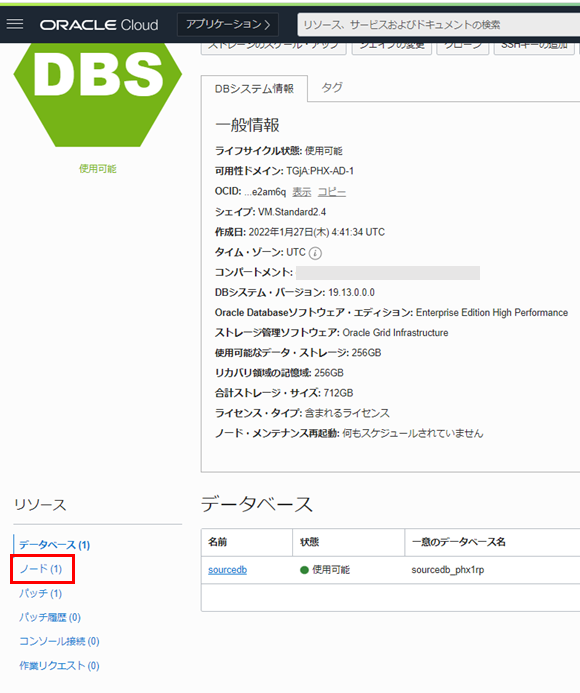Viewport: 580px width, 693px height.
Task: Switch to the DBシステム情報 tab
Action: pos(254,89)
